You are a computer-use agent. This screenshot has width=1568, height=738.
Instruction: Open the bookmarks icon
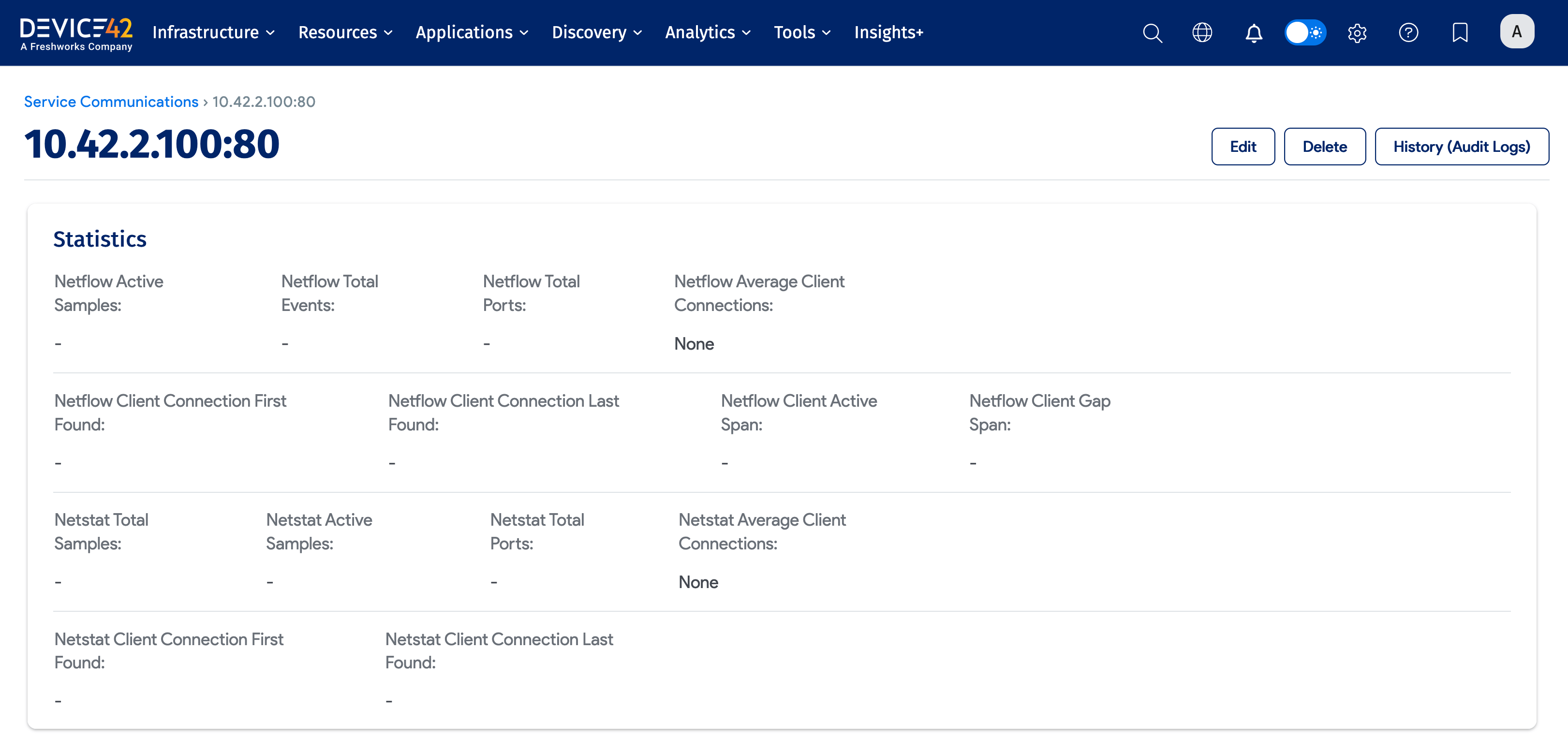click(1460, 32)
